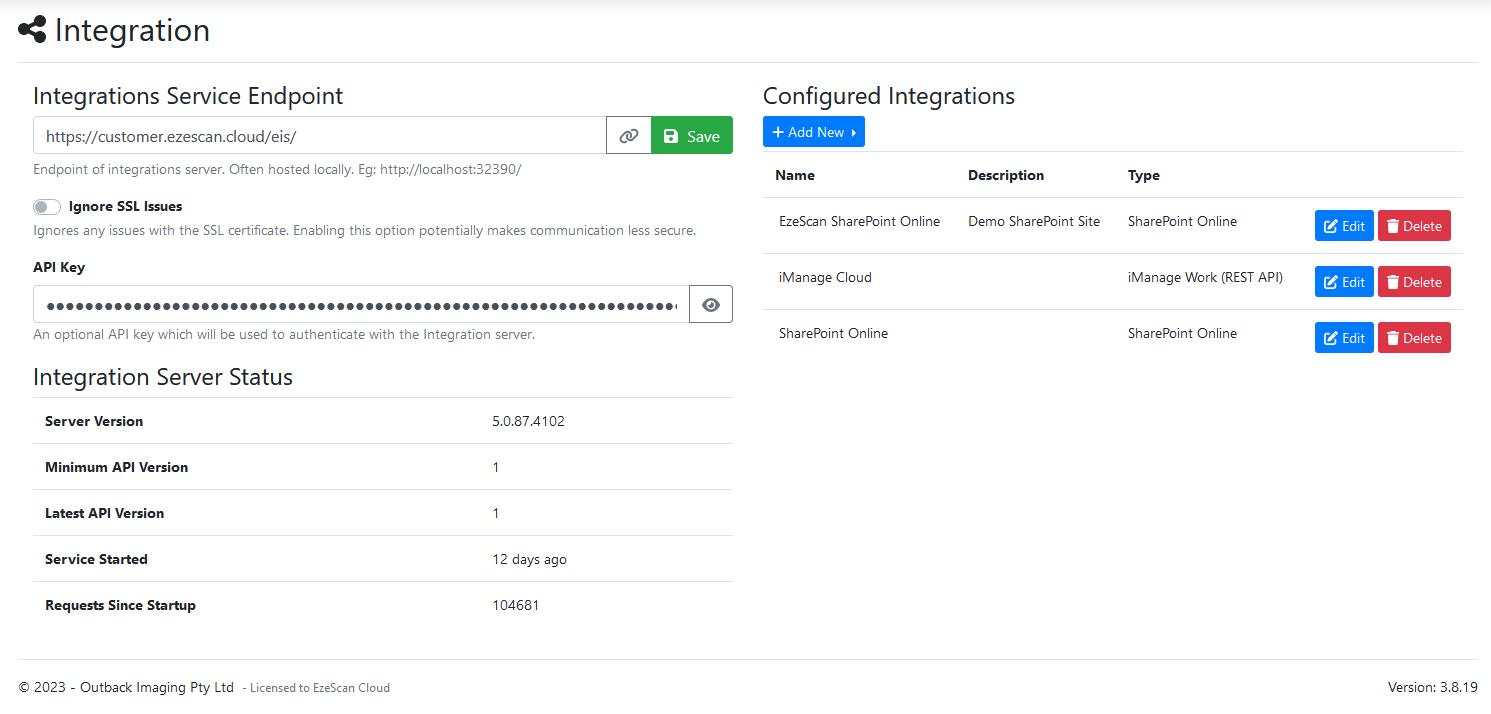The width and height of the screenshot is (1491, 714).
Task: Reveal the API key with the eye icon
Action: [x=711, y=305]
